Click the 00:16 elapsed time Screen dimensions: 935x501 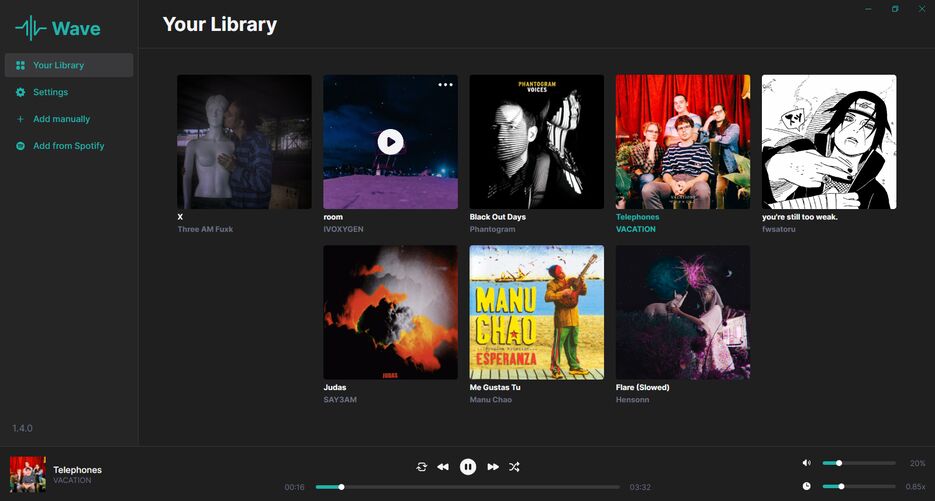(x=295, y=487)
